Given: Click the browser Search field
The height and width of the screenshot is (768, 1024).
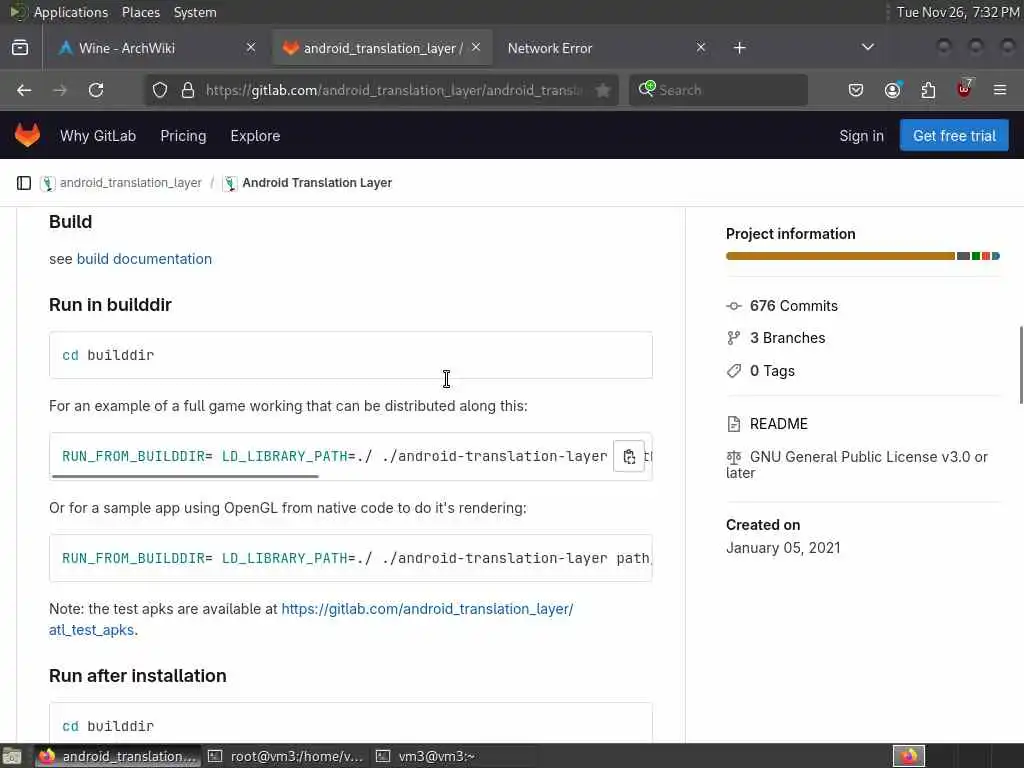Looking at the screenshot, I should tap(718, 90).
